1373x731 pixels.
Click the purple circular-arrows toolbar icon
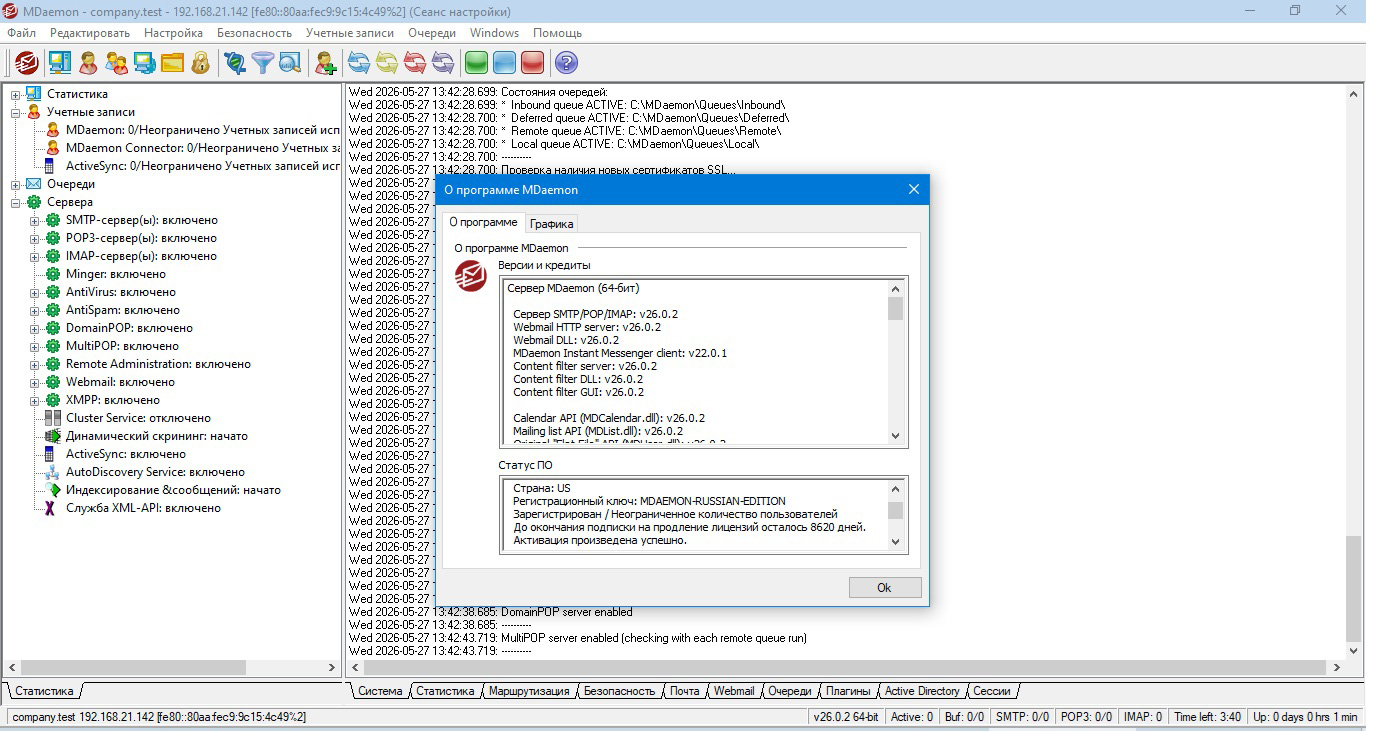[442, 63]
